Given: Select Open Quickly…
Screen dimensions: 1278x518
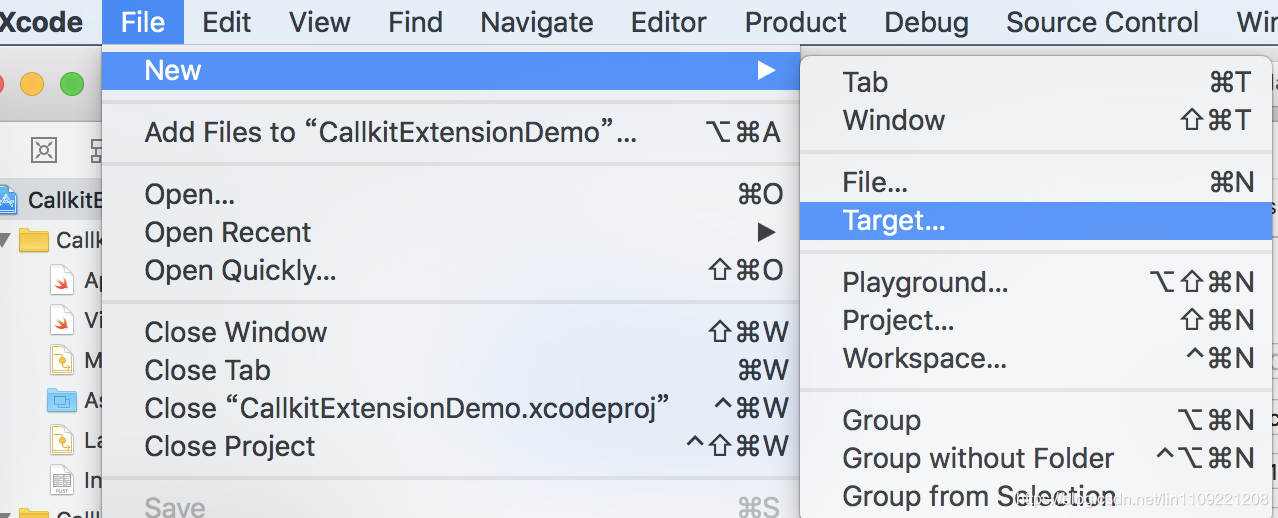Looking at the screenshot, I should 450,270.
